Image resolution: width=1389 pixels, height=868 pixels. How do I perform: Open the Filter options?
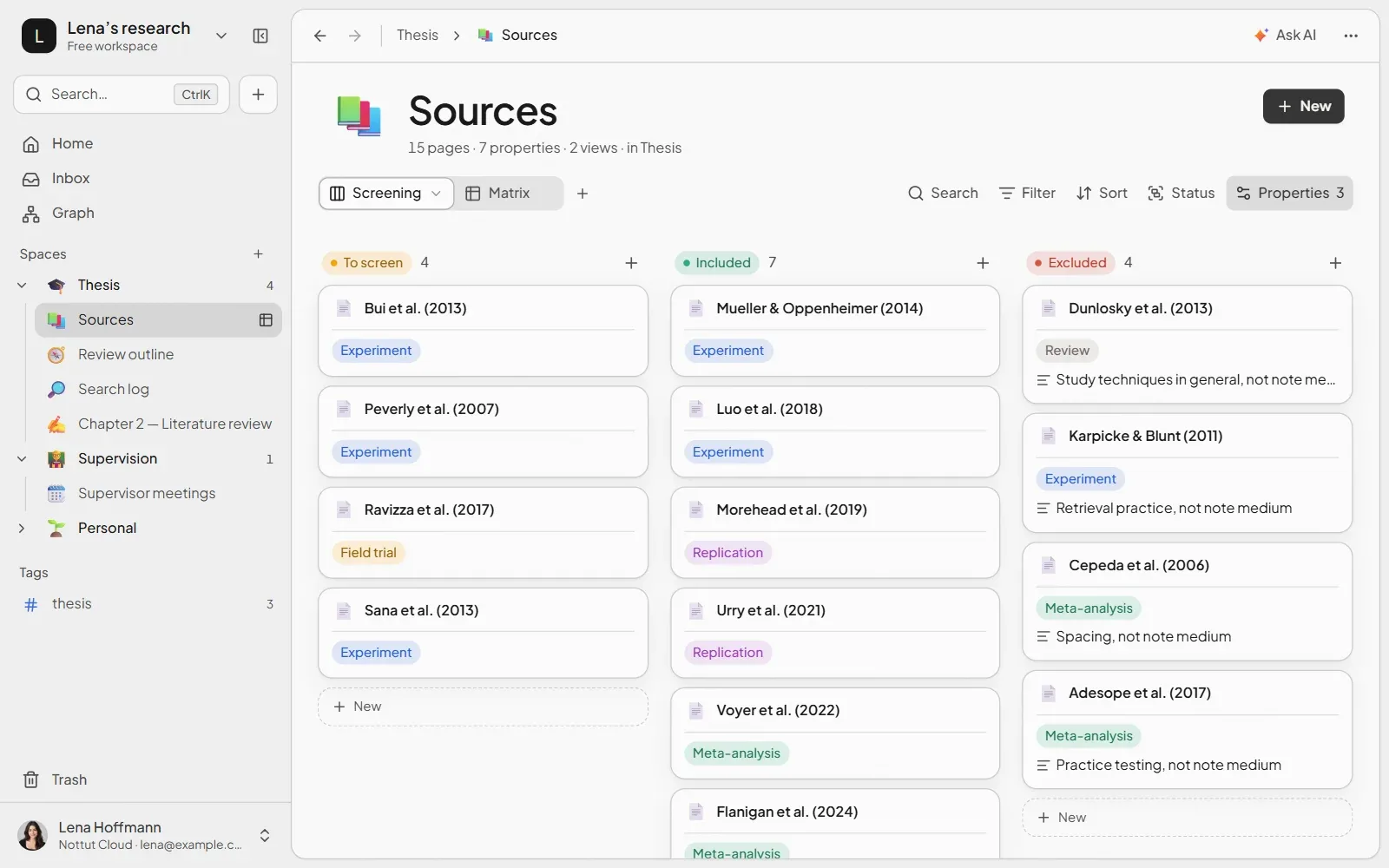tap(1027, 194)
